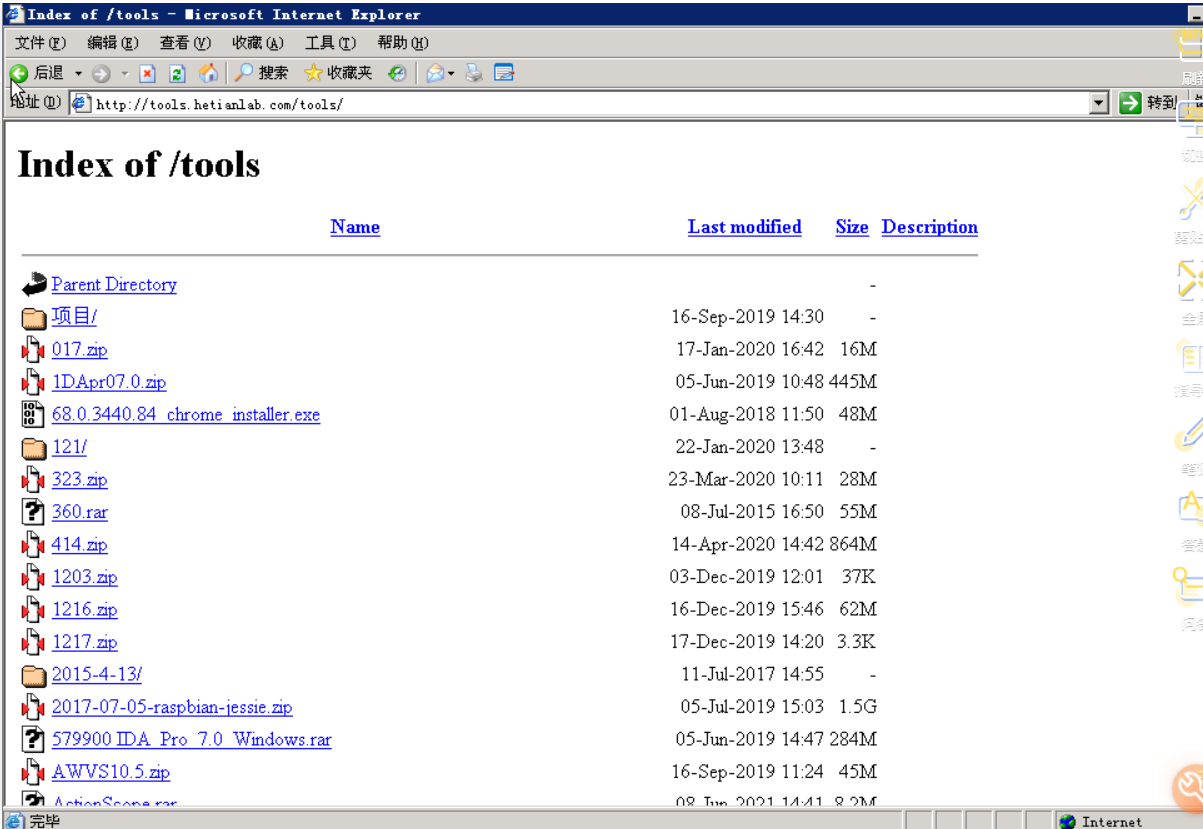Click the 360.rar link
The image size is (1203, 829).
coord(80,512)
